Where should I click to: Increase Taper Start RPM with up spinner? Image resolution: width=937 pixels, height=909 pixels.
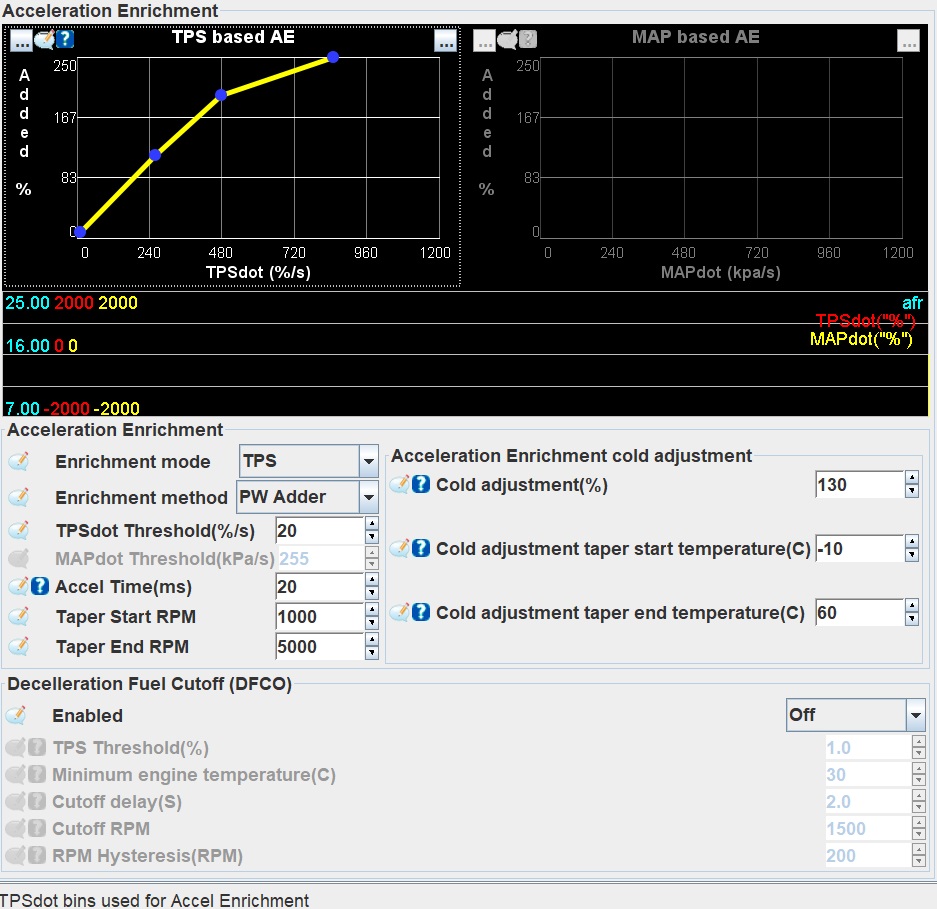pyautogui.click(x=372, y=610)
